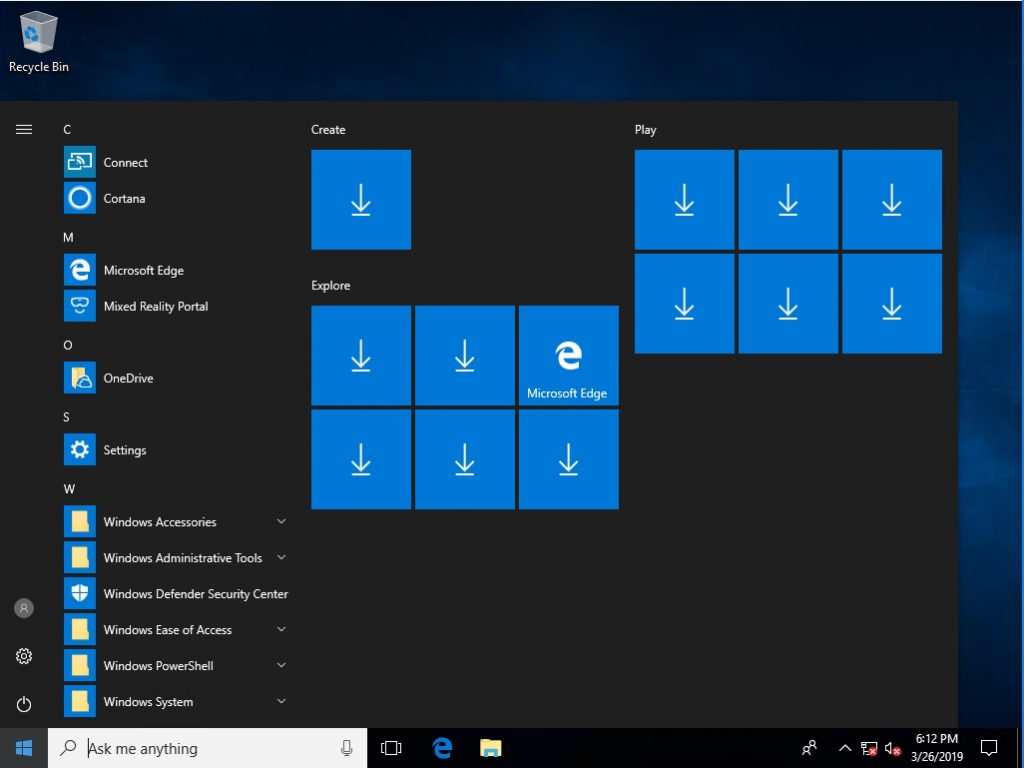This screenshot has width=1024, height=768.
Task: Launch Cortana from the app list
Action: [80, 198]
